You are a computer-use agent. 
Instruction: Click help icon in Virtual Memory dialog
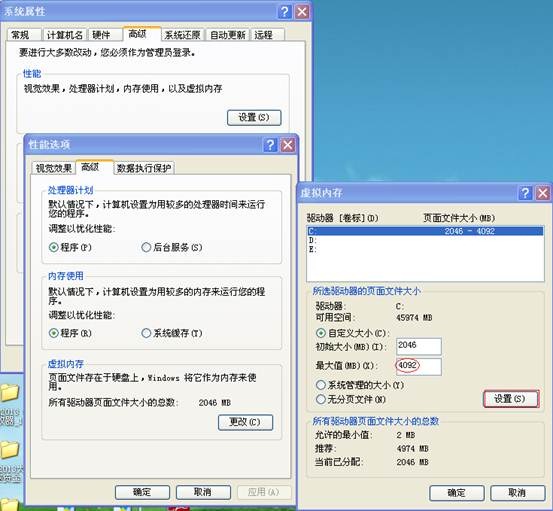525,193
